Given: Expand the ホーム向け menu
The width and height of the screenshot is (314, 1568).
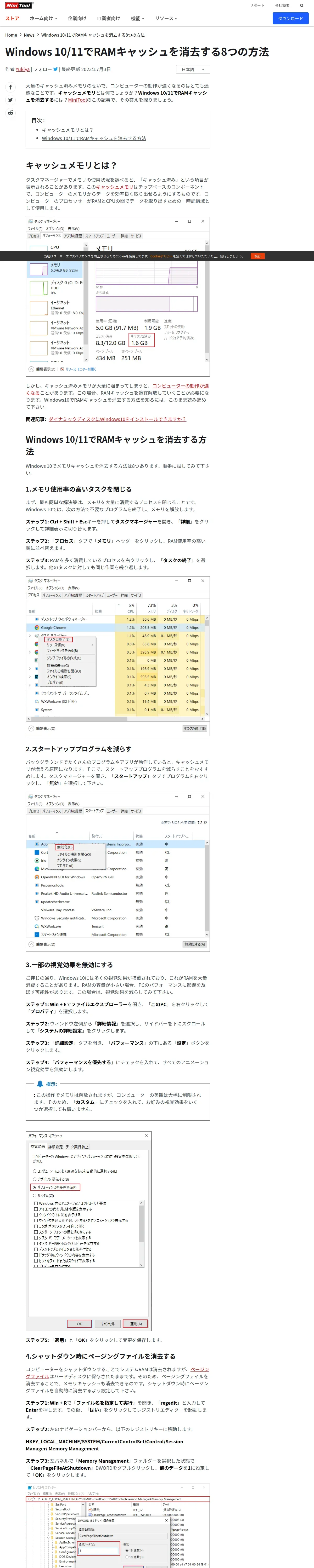Looking at the screenshot, I should click(43, 18).
